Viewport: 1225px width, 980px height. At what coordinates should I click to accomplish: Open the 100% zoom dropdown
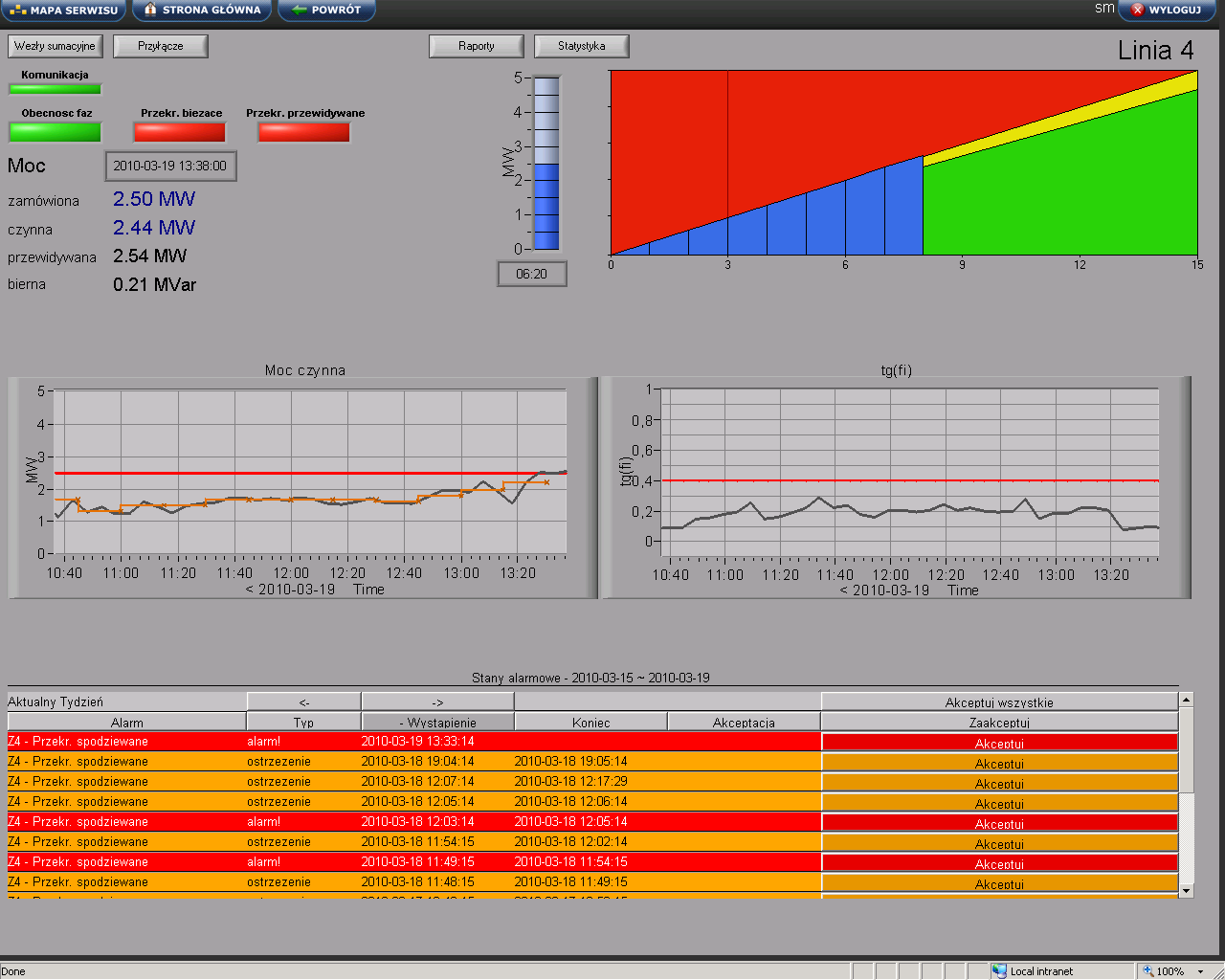(1200, 971)
